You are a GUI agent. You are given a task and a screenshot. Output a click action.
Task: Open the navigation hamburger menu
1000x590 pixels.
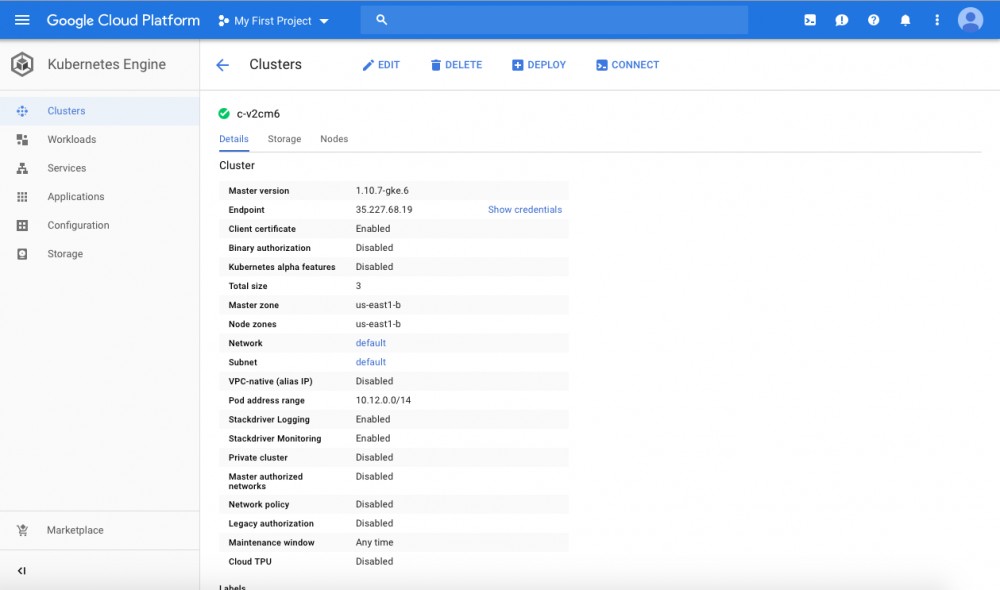22,19
